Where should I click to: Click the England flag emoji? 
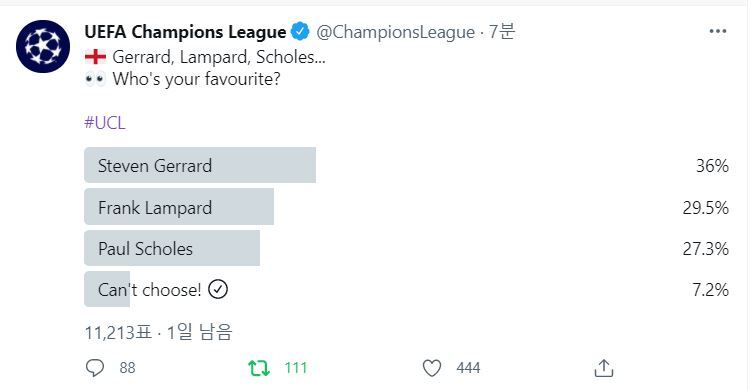pyautogui.click(x=95, y=57)
